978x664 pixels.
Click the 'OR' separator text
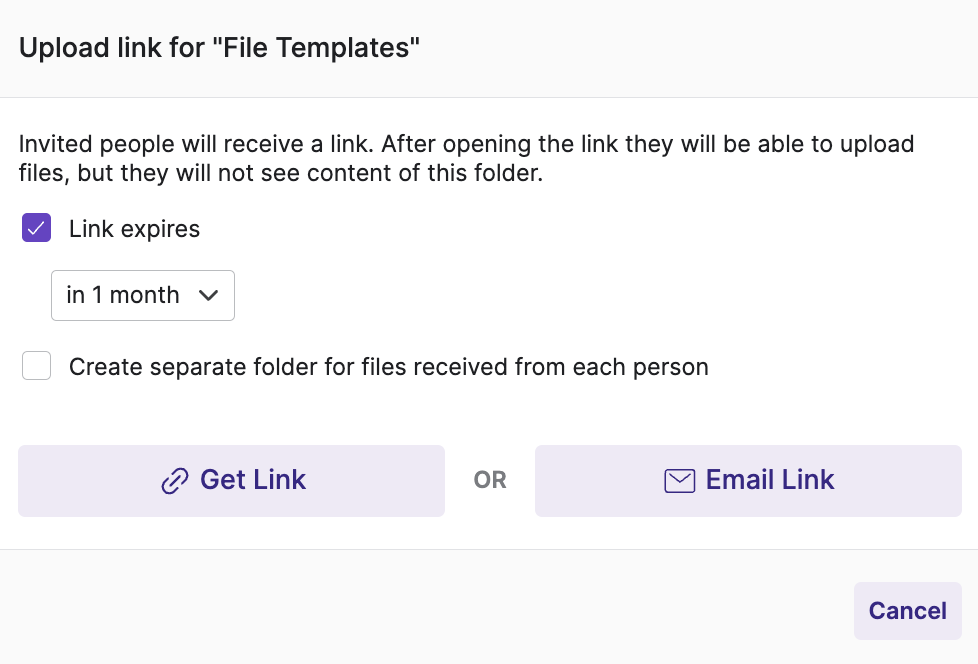click(x=490, y=480)
